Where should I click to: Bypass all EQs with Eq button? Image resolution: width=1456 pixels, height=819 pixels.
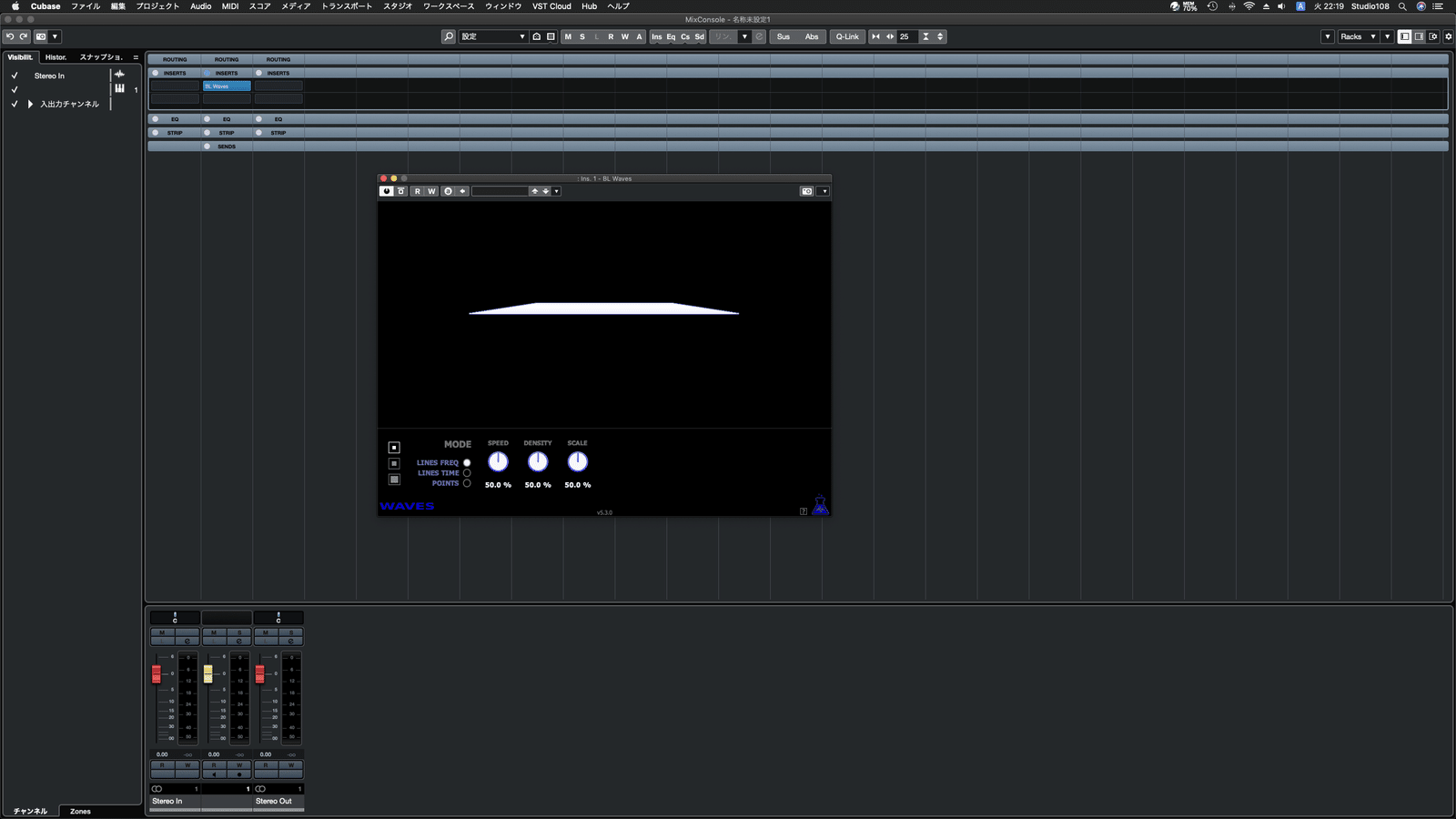click(x=671, y=36)
